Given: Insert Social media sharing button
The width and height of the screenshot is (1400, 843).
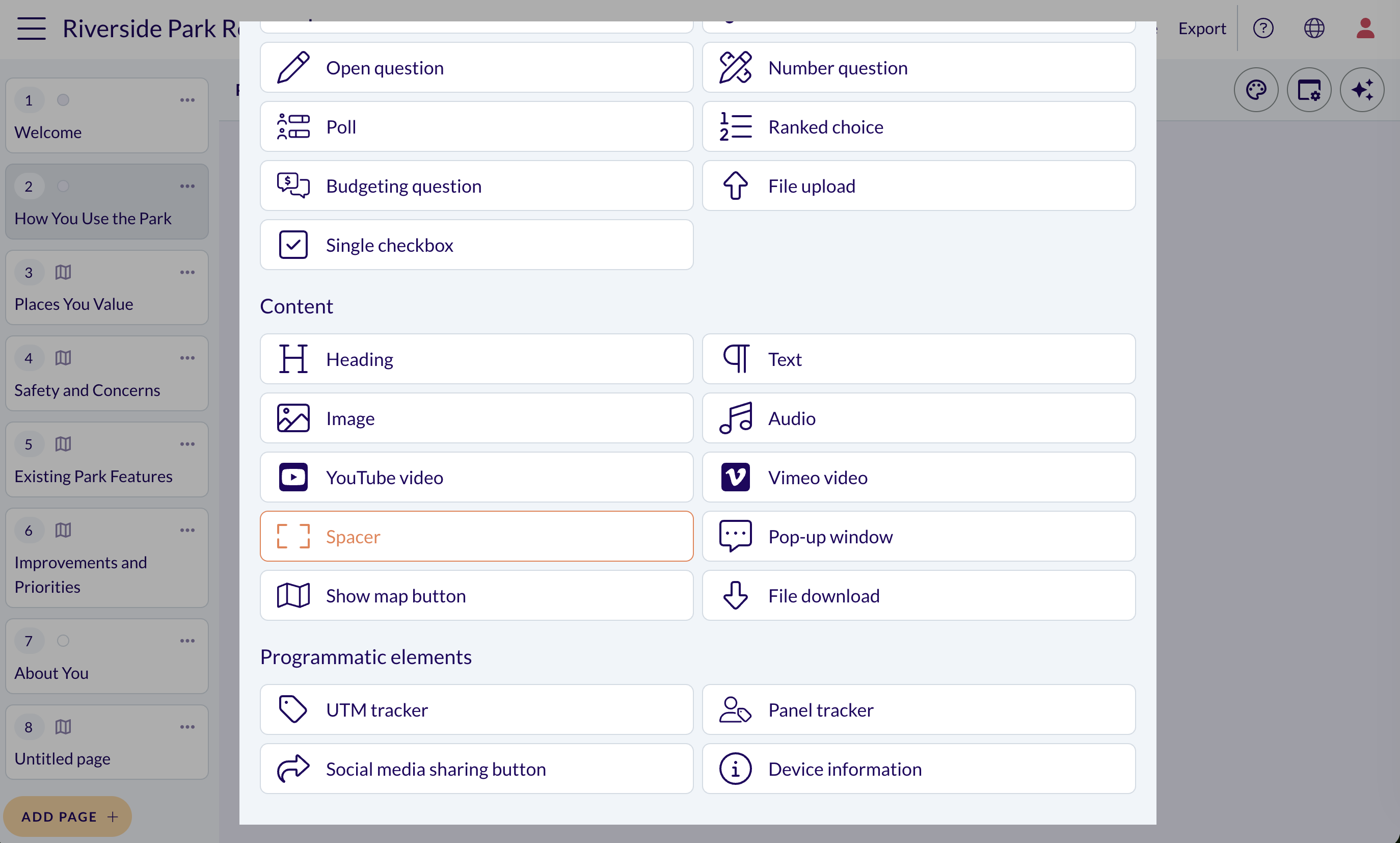Looking at the screenshot, I should point(476,769).
